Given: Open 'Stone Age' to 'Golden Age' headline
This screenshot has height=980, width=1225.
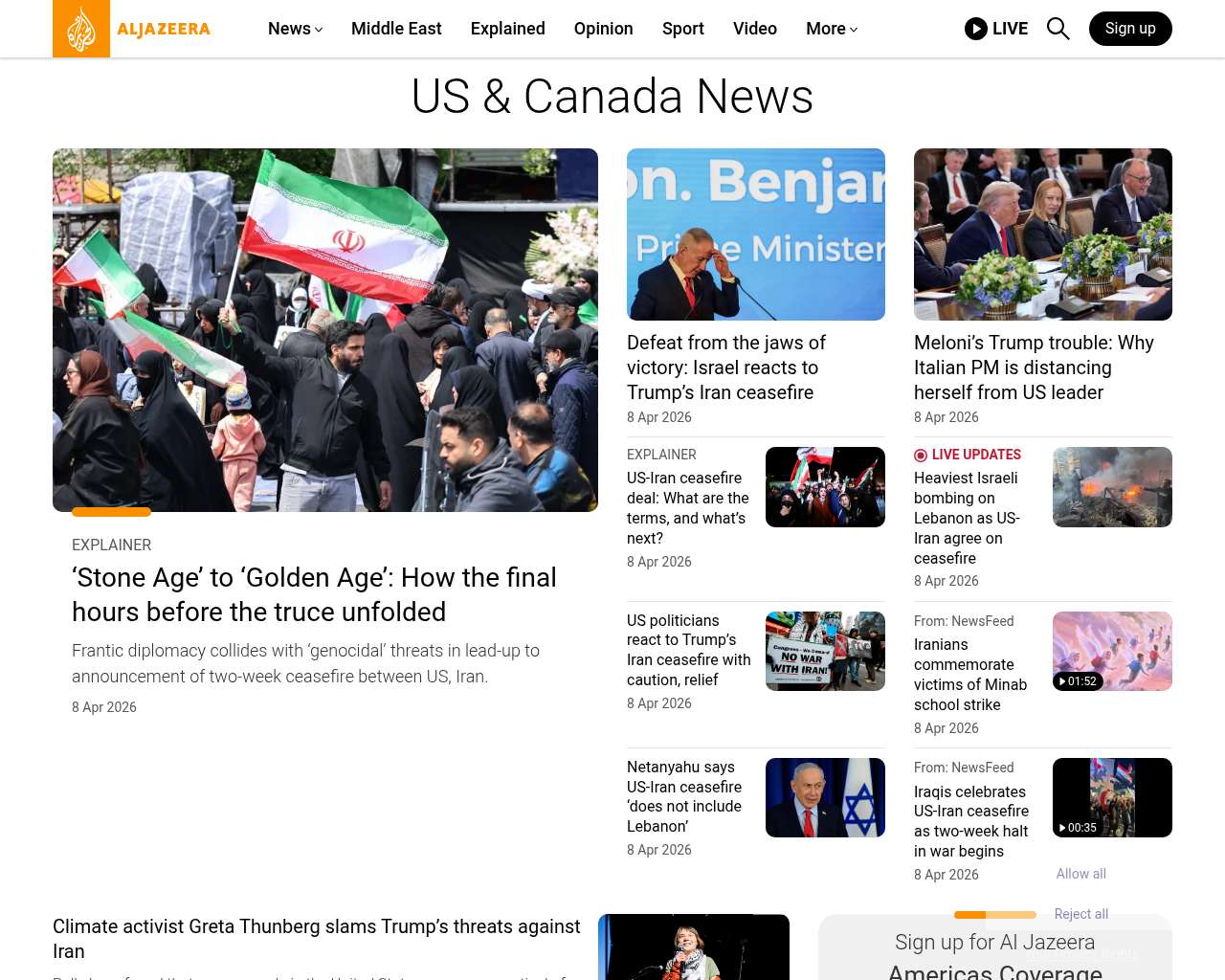Looking at the screenshot, I should pyautogui.click(x=314, y=594).
